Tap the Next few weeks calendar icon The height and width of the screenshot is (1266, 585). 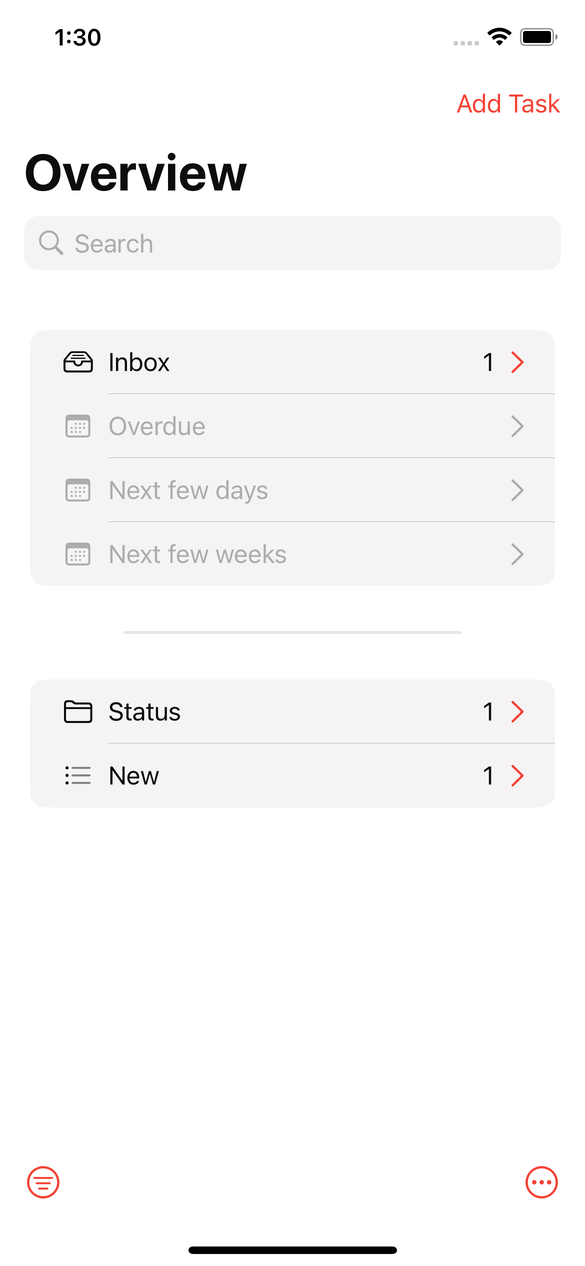coord(78,554)
